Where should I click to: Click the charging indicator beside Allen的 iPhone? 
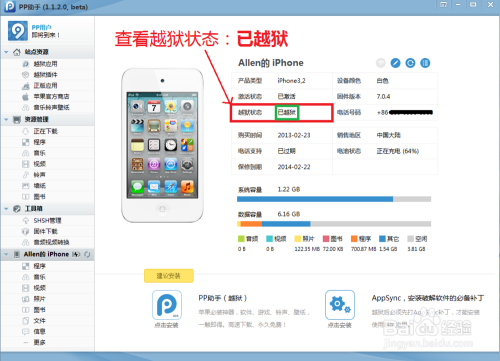(x=76, y=254)
